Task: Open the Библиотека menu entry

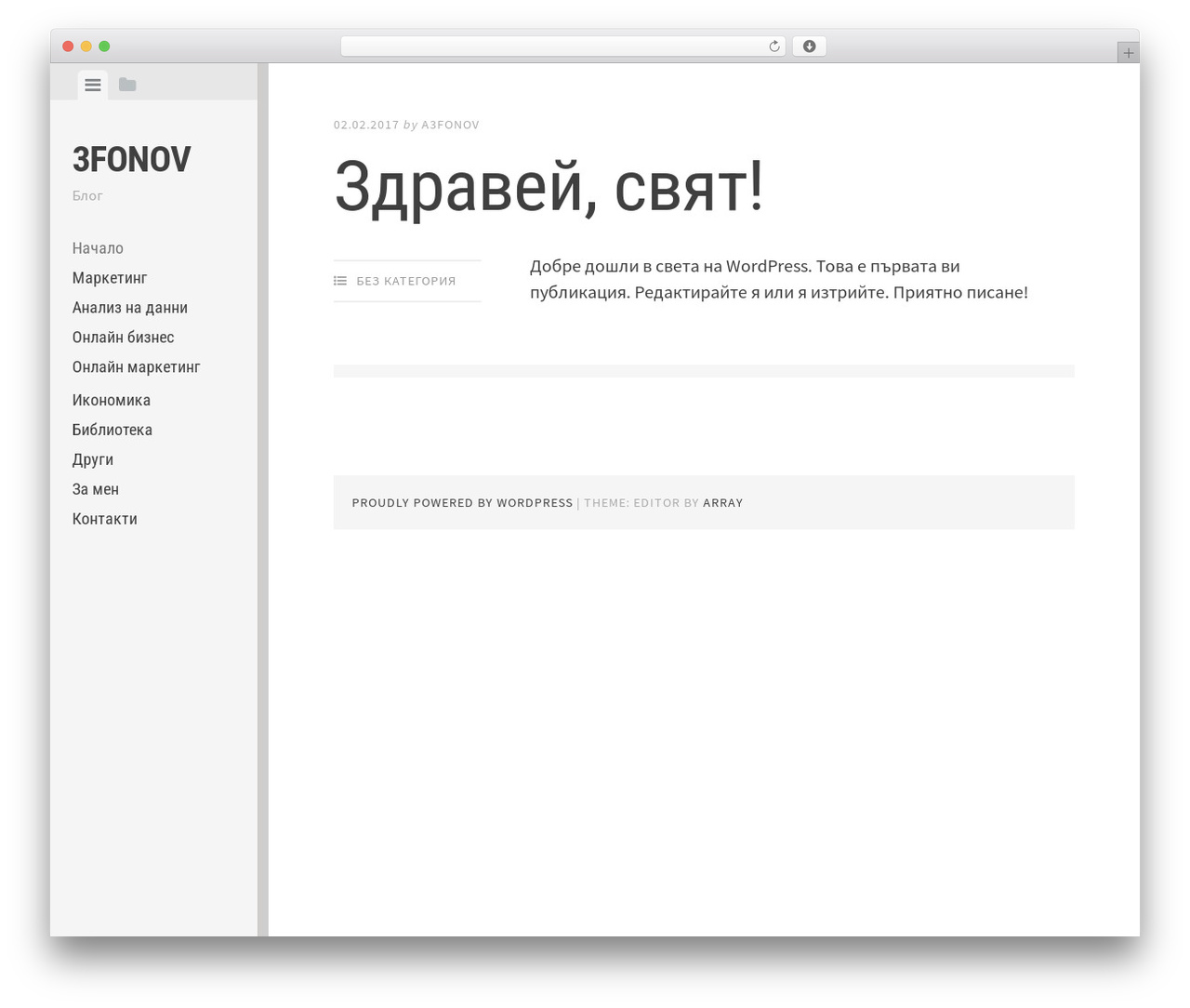Action: point(112,430)
